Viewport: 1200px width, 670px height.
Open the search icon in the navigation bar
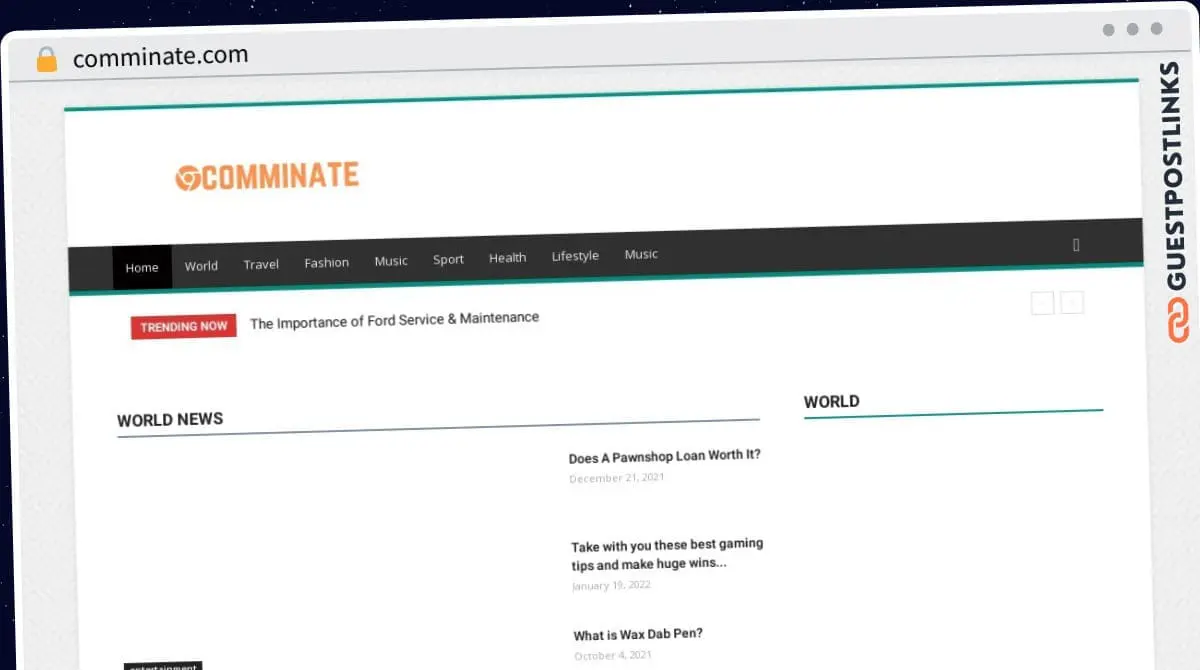(1076, 244)
